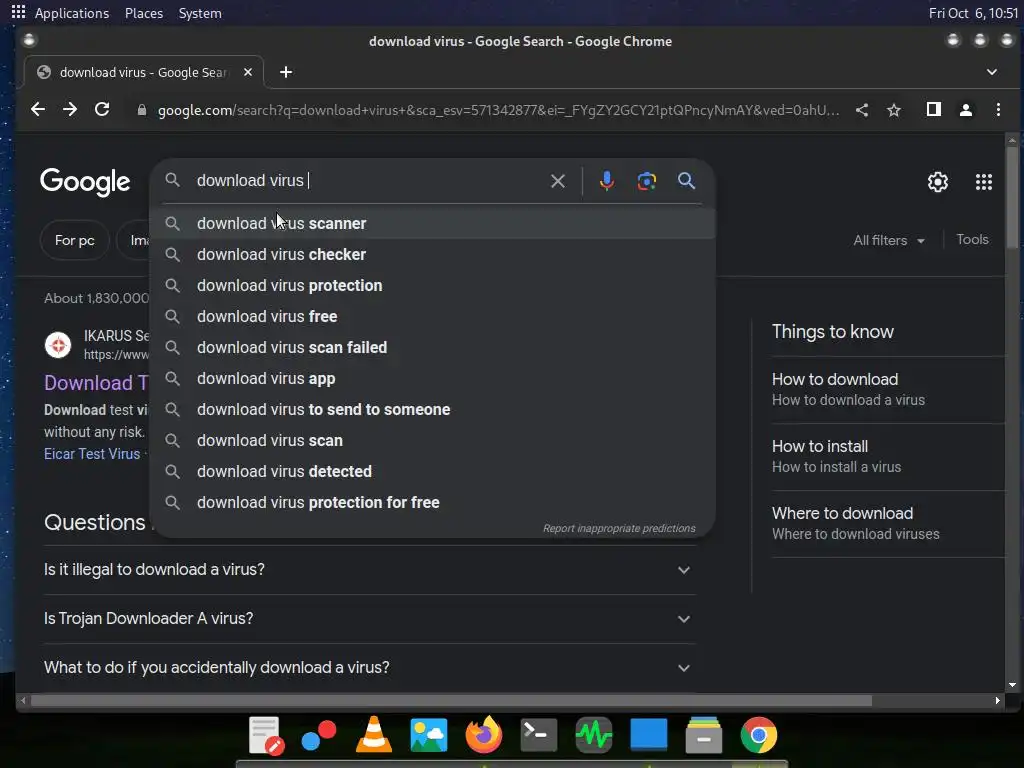Select suggestion download virus scan
The height and width of the screenshot is (768, 1024).
coord(432,441)
